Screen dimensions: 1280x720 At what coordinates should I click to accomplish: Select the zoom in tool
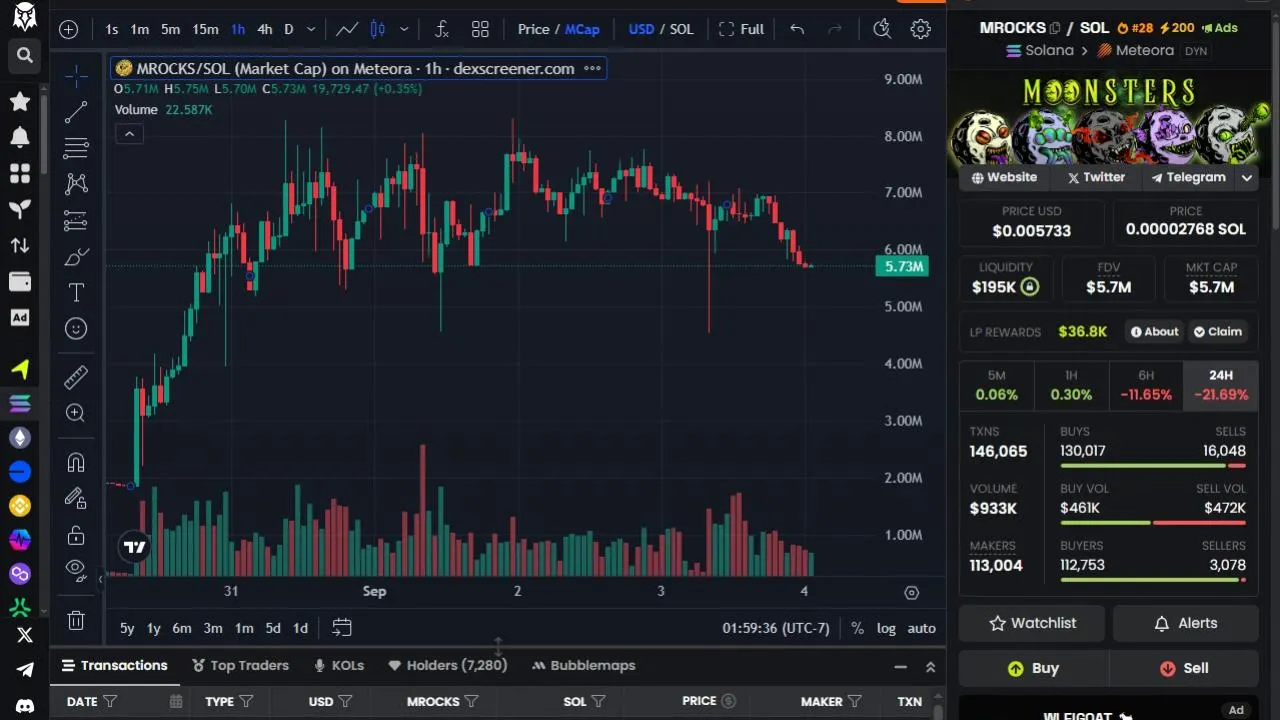pyautogui.click(x=76, y=413)
